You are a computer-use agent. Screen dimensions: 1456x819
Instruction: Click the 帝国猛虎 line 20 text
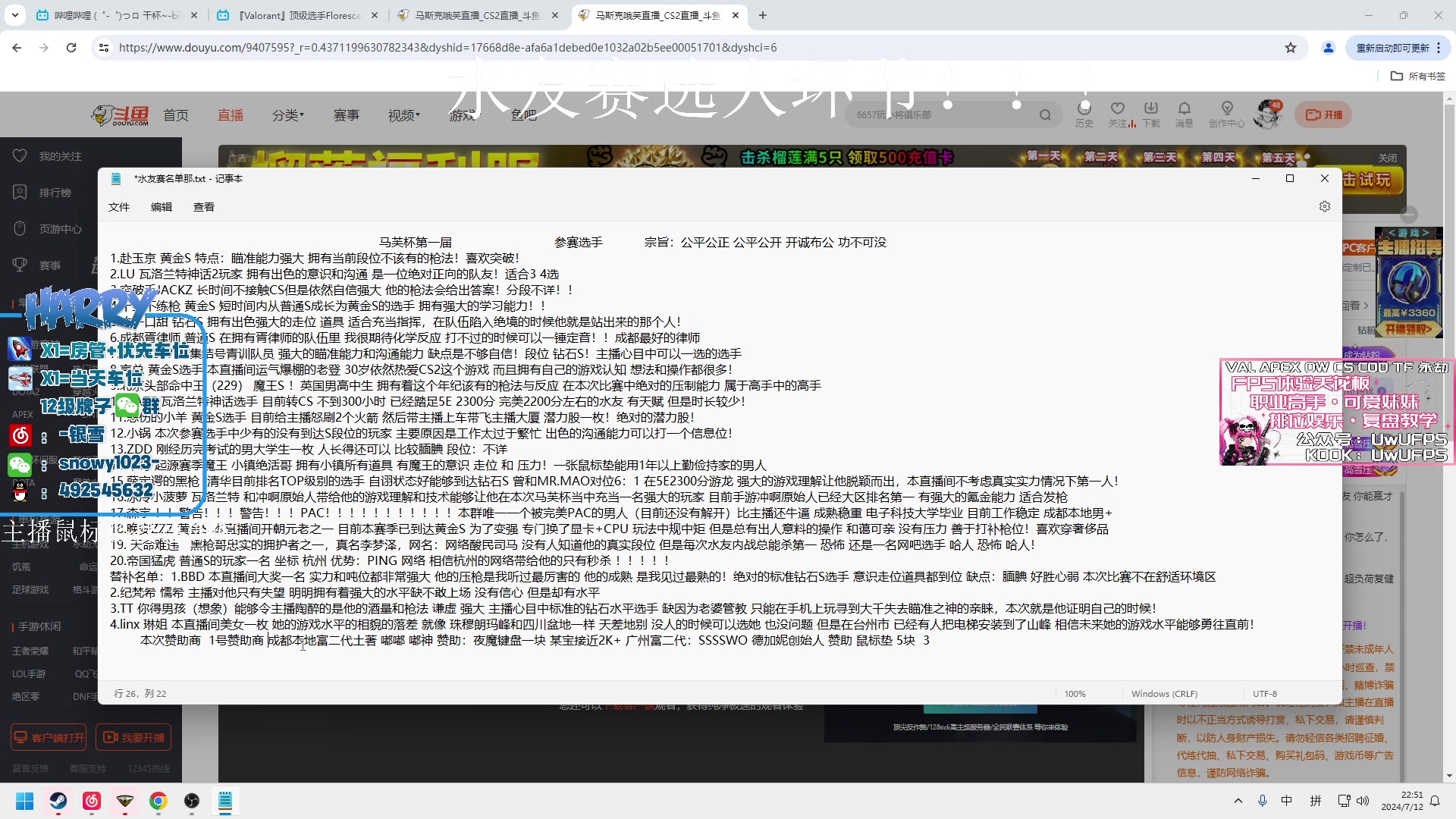tap(390, 560)
